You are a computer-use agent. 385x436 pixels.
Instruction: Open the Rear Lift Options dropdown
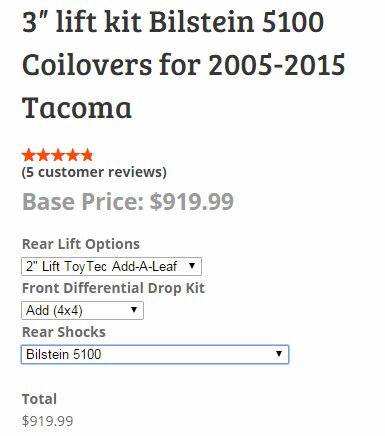pos(111,266)
